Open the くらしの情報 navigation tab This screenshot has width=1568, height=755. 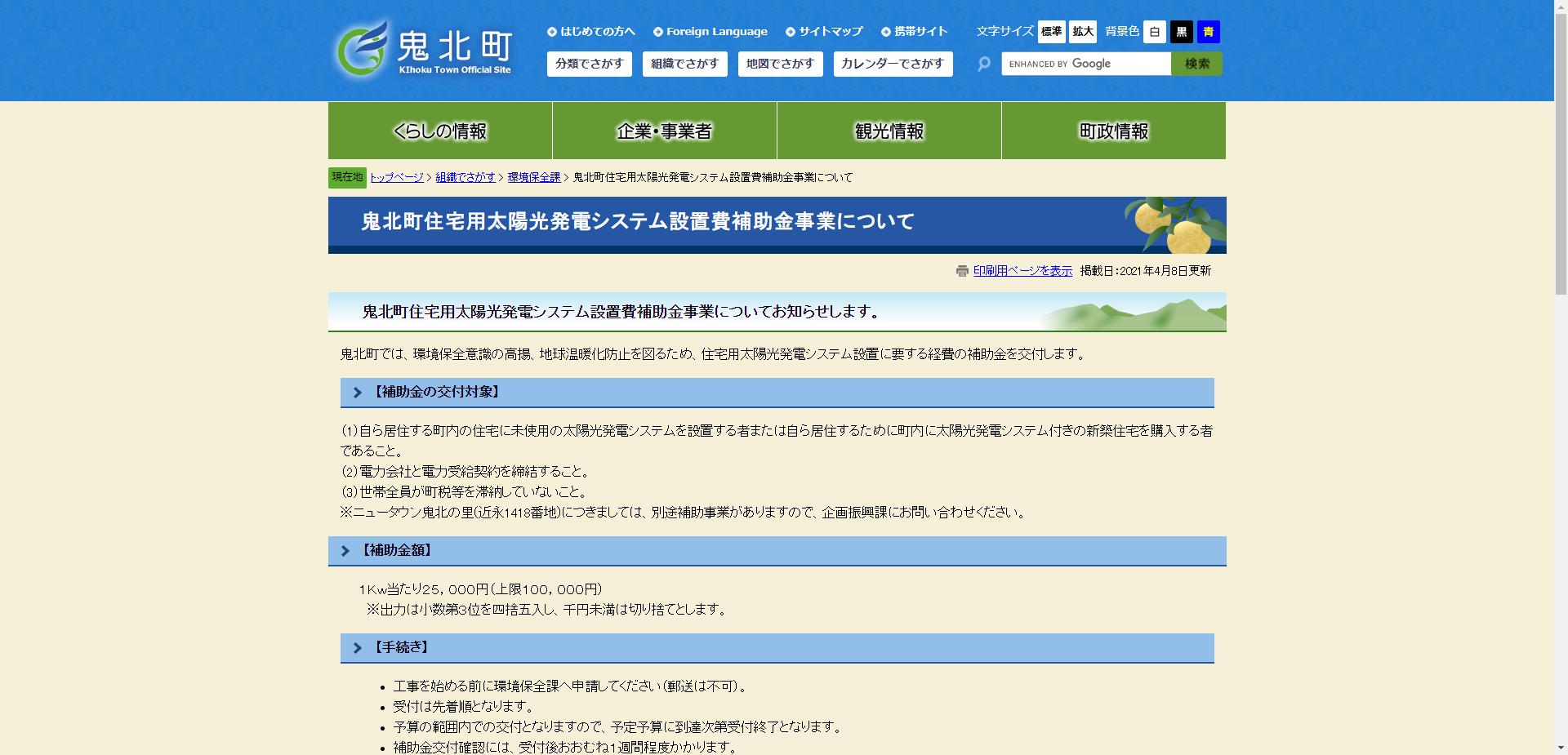pos(439,130)
